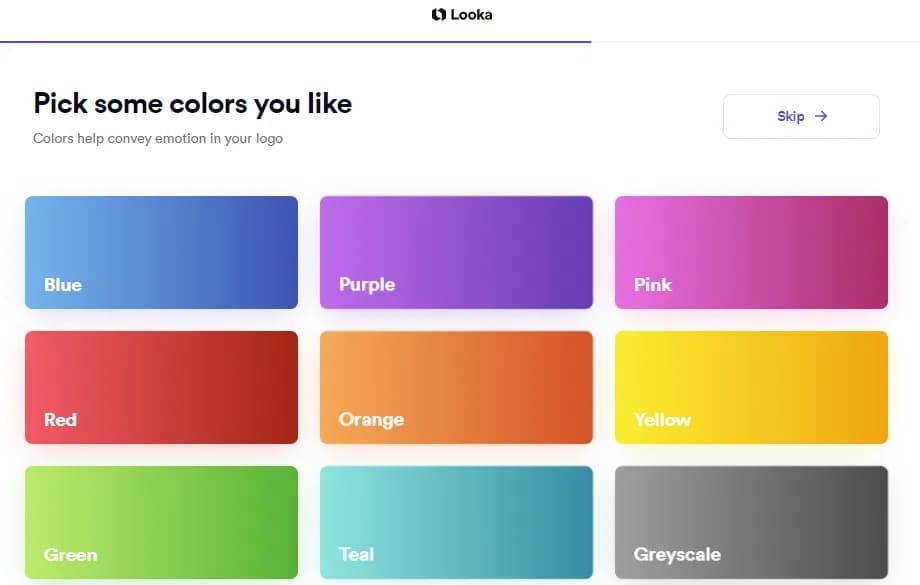Choose the Yellow color card
Viewport: 920px width, 585px height.
click(751, 387)
